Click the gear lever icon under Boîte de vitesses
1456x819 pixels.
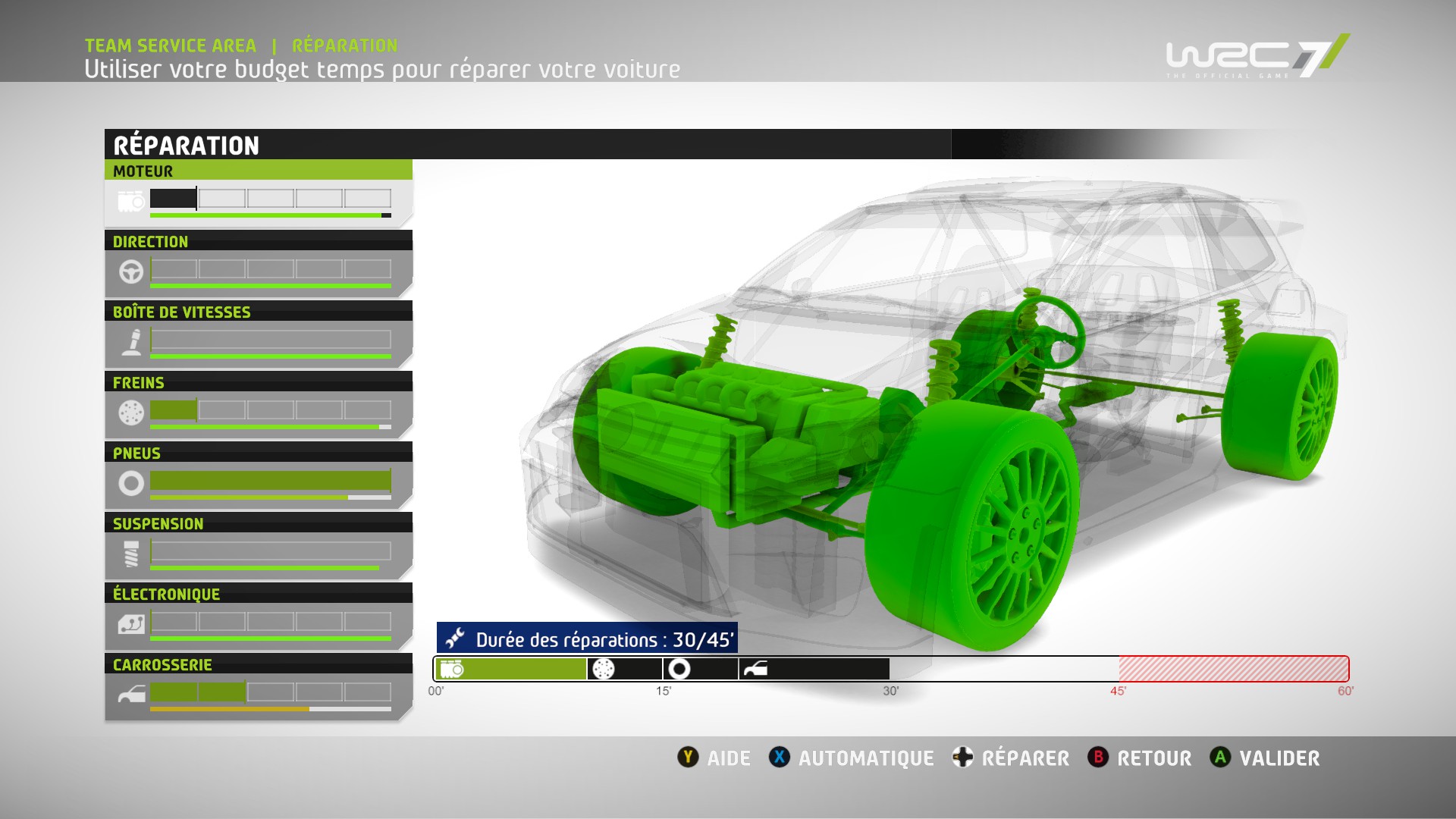(133, 342)
